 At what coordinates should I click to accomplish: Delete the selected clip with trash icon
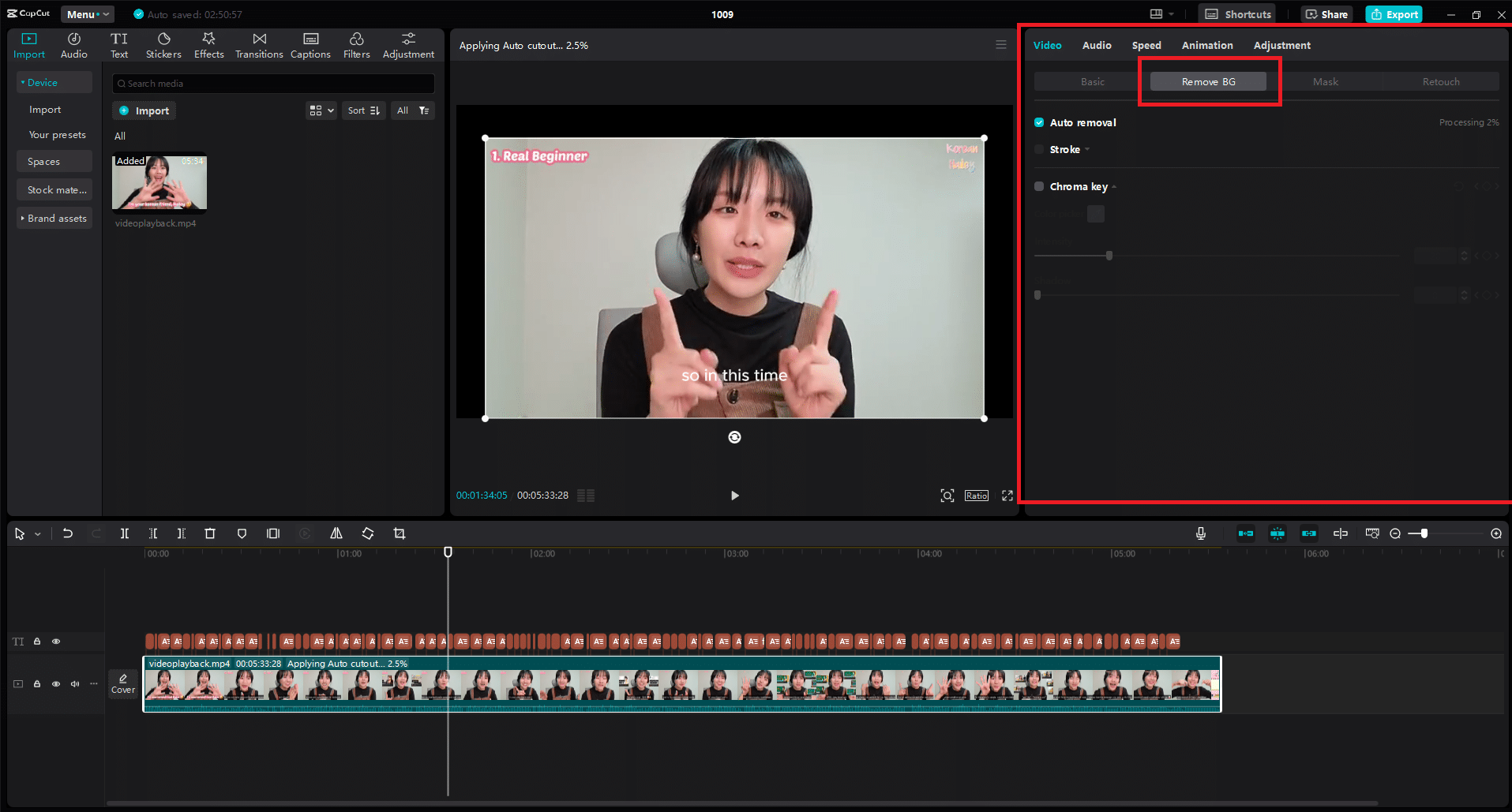click(x=210, y=533)
